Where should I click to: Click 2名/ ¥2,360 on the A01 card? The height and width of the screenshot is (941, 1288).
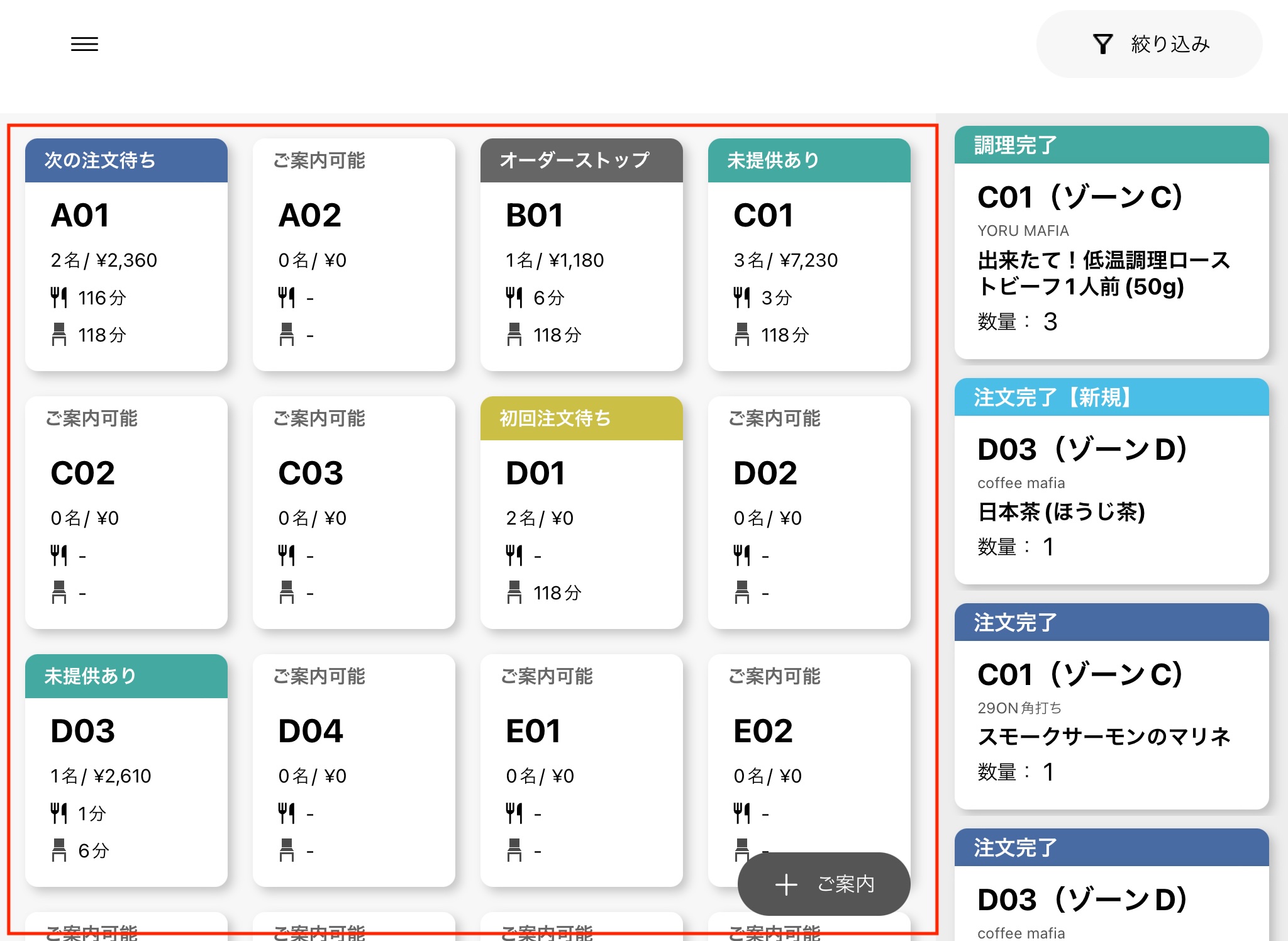[x=104, y=260]
